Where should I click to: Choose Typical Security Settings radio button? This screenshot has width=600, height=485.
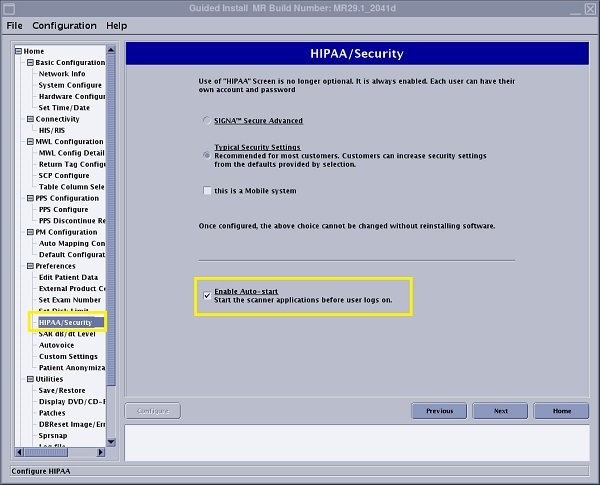206,155
